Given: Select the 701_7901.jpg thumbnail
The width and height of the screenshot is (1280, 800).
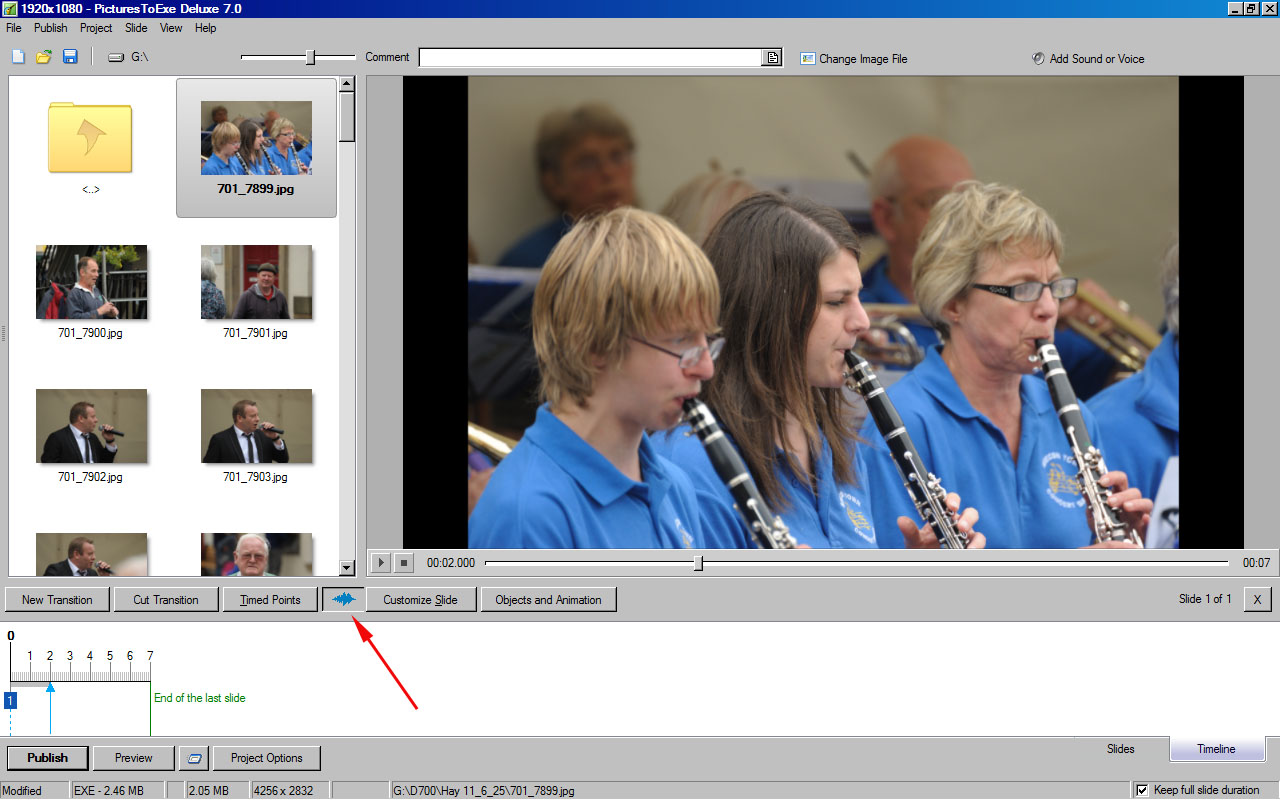Looking at the screenshot, I should 256,283.
